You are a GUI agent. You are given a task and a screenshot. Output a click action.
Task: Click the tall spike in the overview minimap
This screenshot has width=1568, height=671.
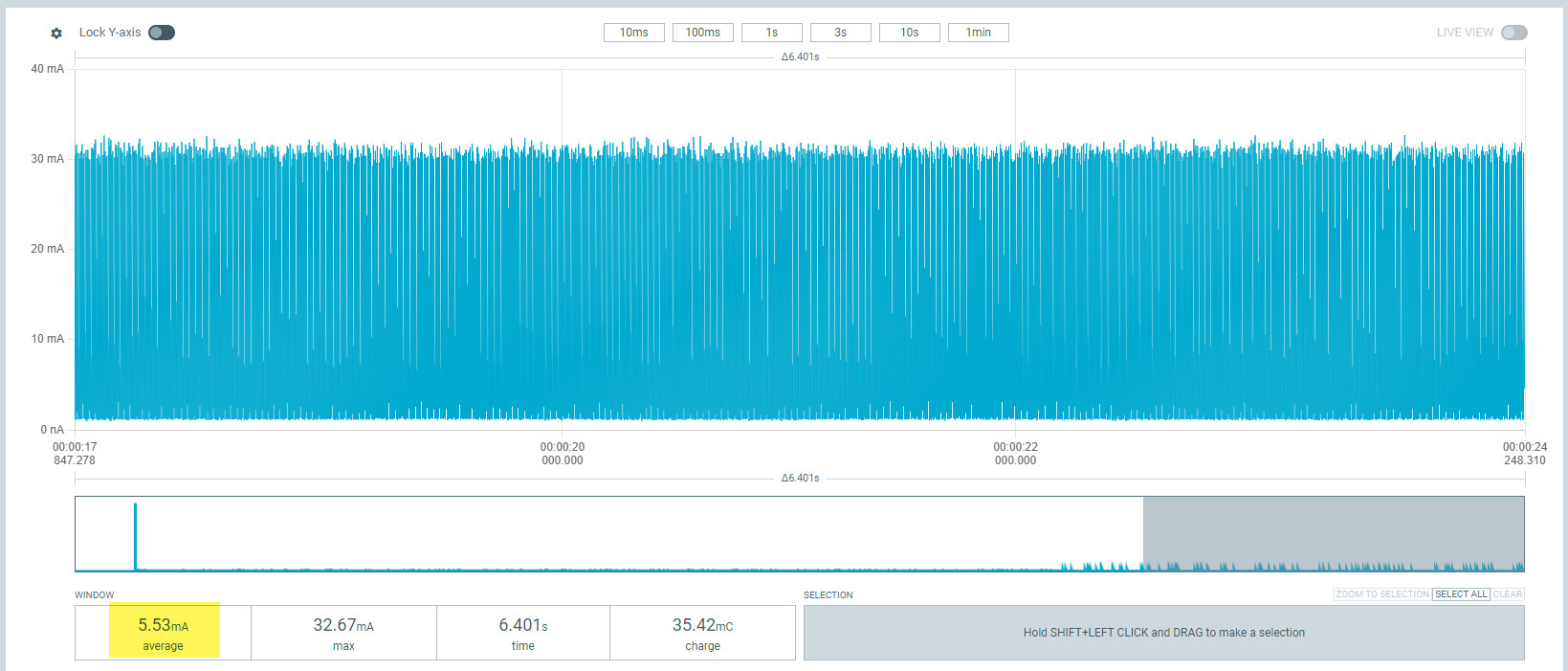tap(135, 535)
